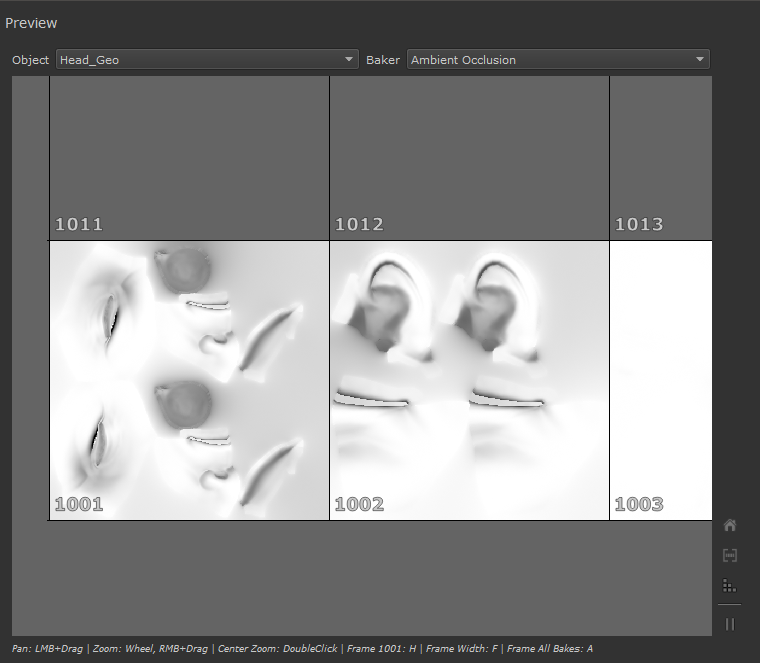Image resolution: width=760 pixels, height=663 pixels.
Task: Click the 1012 tile number label
Action: click(x=359, y=225)
